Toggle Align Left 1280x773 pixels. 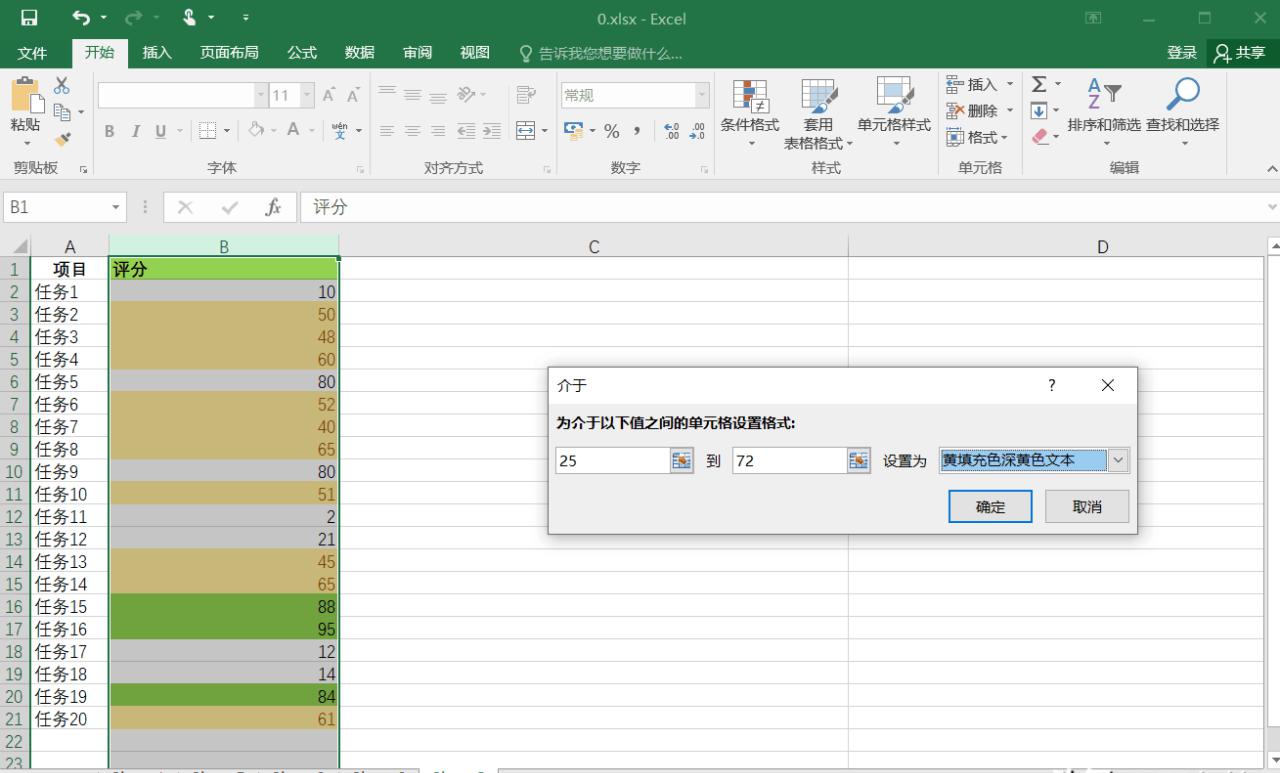pyautogui.click(x=388, y=130)
